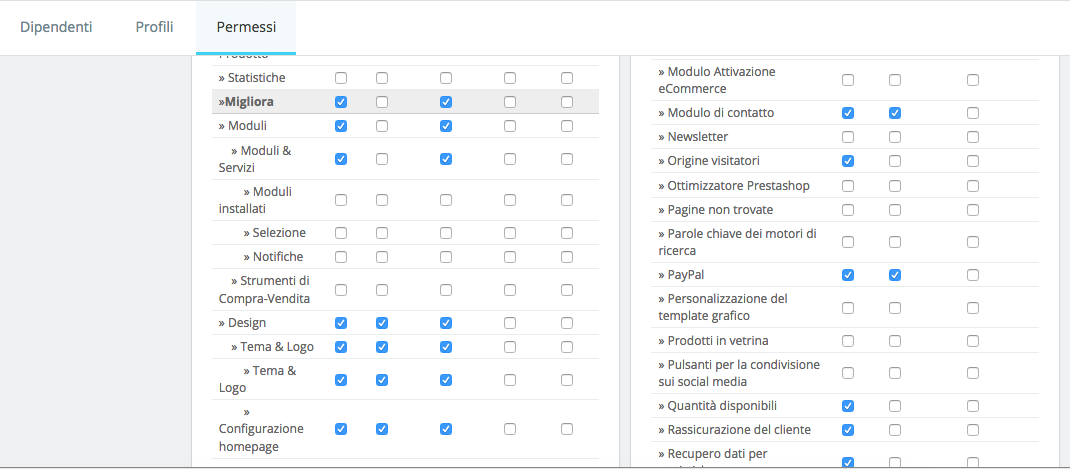The width and height of the screenshot is (1070, 469).
Task: Uncheck the first checkbox for Migliora
Action: [x=341, y=102]
